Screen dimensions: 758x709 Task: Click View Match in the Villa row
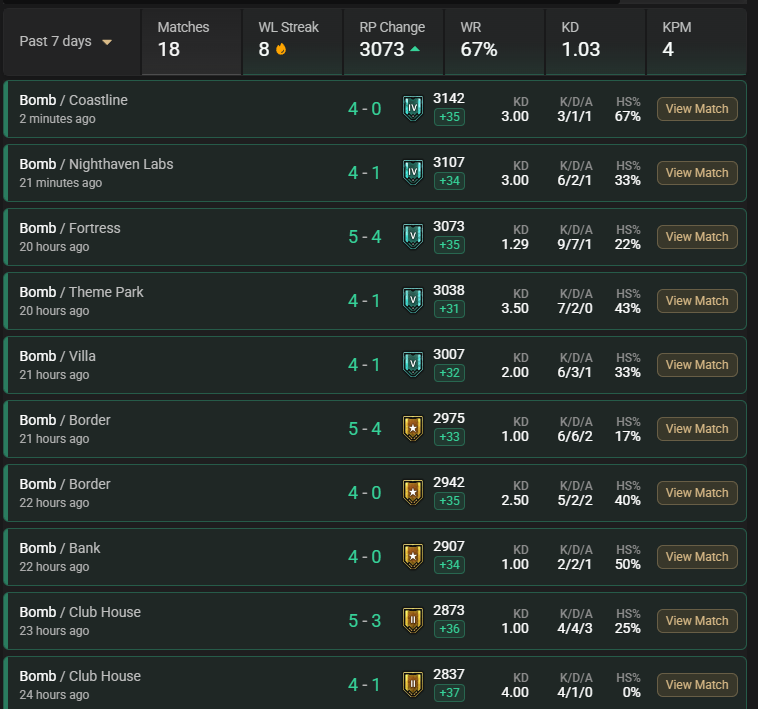coord(697,365)
